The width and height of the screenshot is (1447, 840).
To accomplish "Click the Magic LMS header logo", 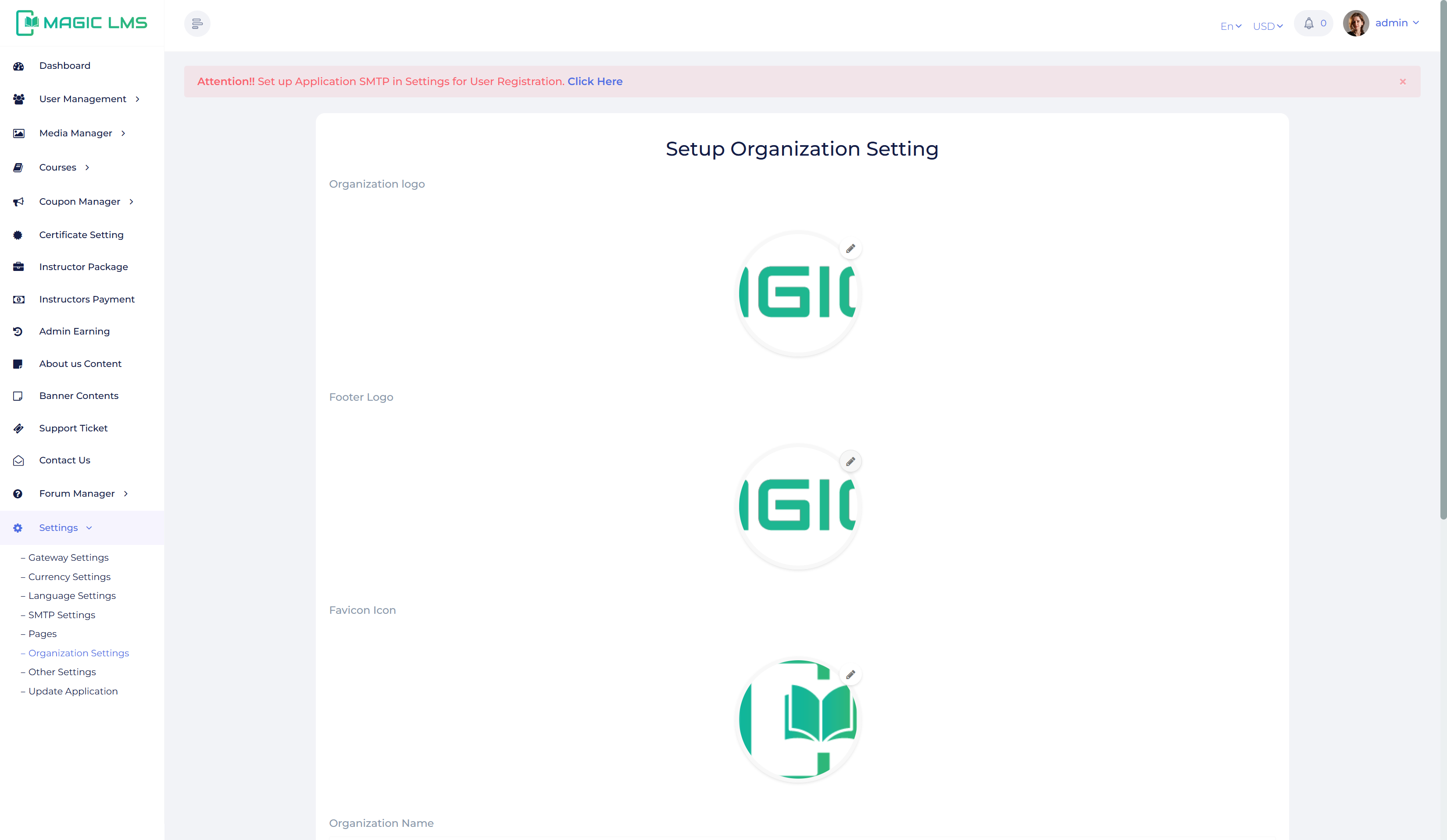I will (82, 23).
